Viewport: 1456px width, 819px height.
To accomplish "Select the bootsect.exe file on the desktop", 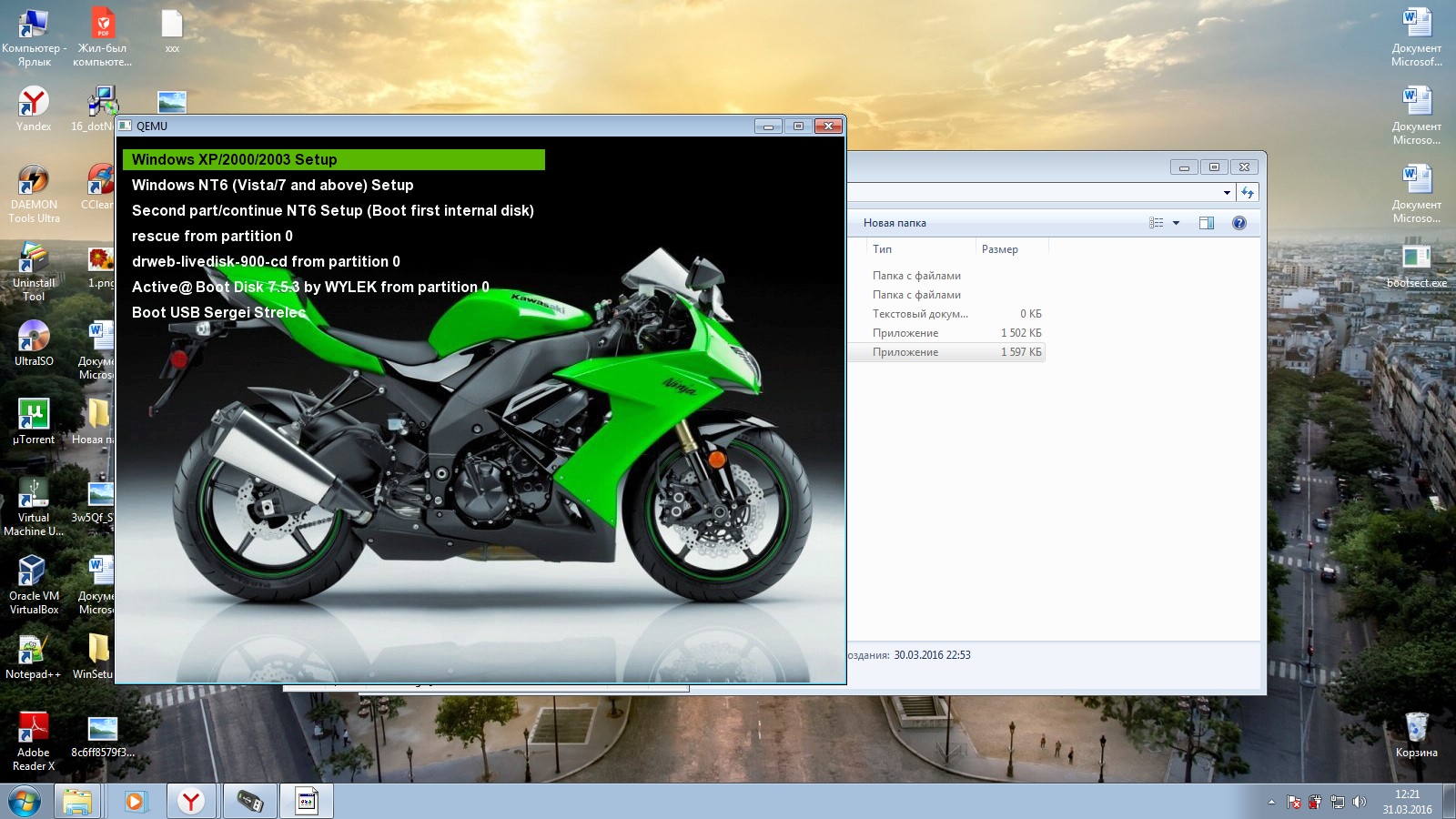I will pos(1416,259).
